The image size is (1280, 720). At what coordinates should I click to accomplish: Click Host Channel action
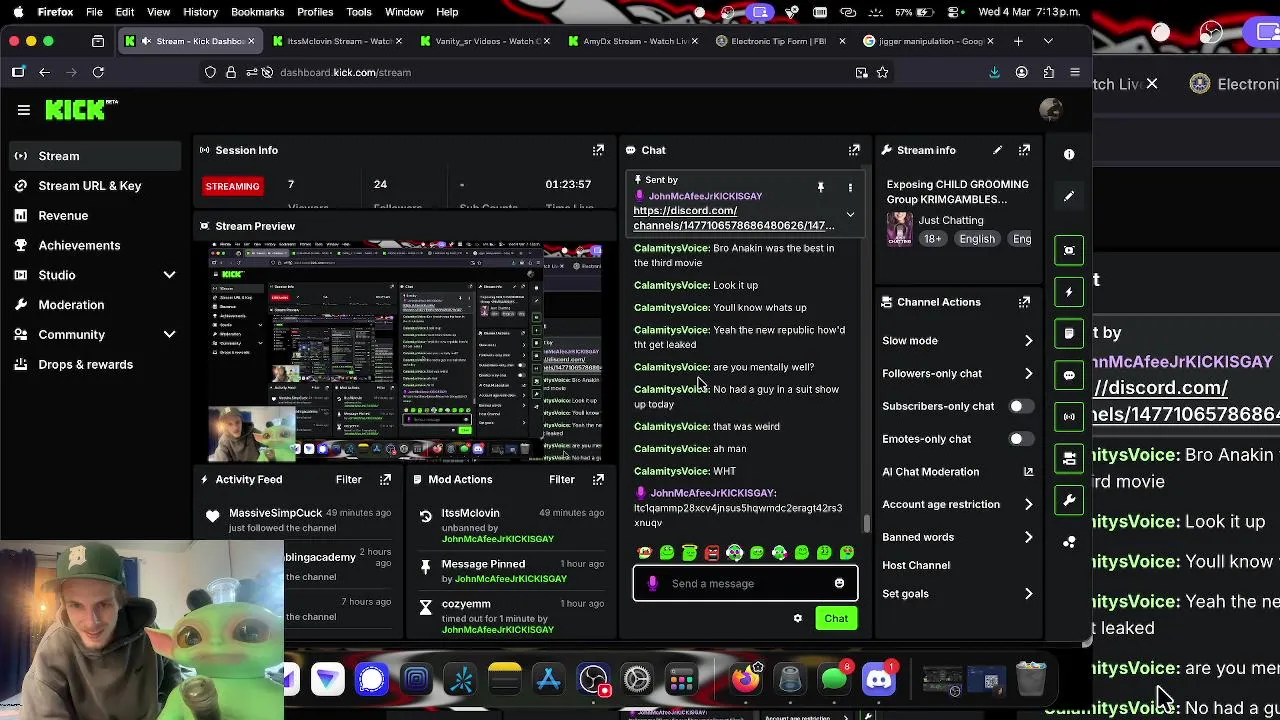[x=916, y=566]
